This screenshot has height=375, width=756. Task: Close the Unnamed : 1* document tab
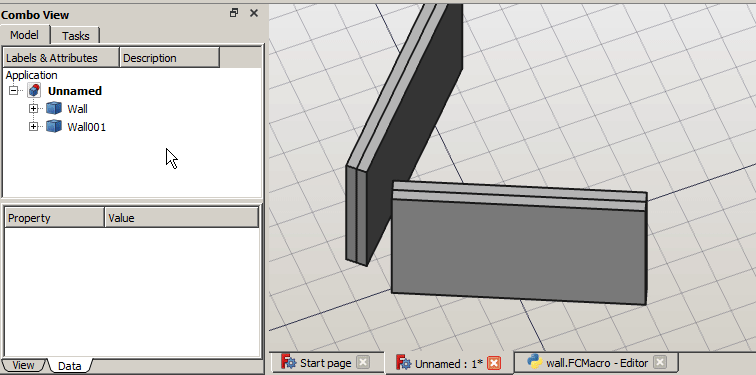pos(494,362)
